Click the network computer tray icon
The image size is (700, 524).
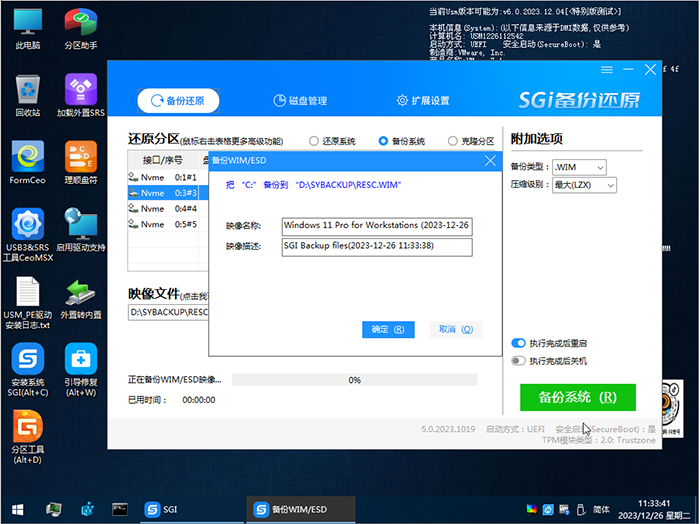pos(564,509)
